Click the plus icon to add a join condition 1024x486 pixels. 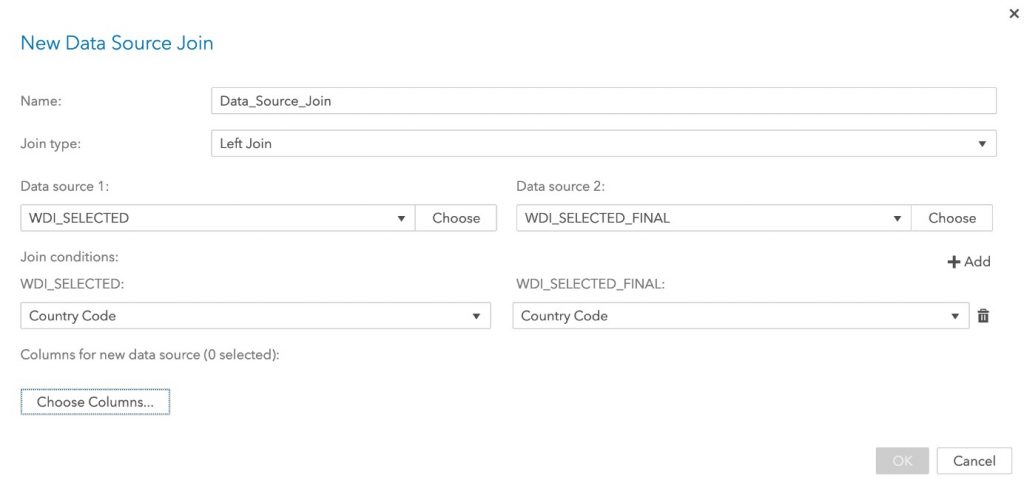pos(953,262)
